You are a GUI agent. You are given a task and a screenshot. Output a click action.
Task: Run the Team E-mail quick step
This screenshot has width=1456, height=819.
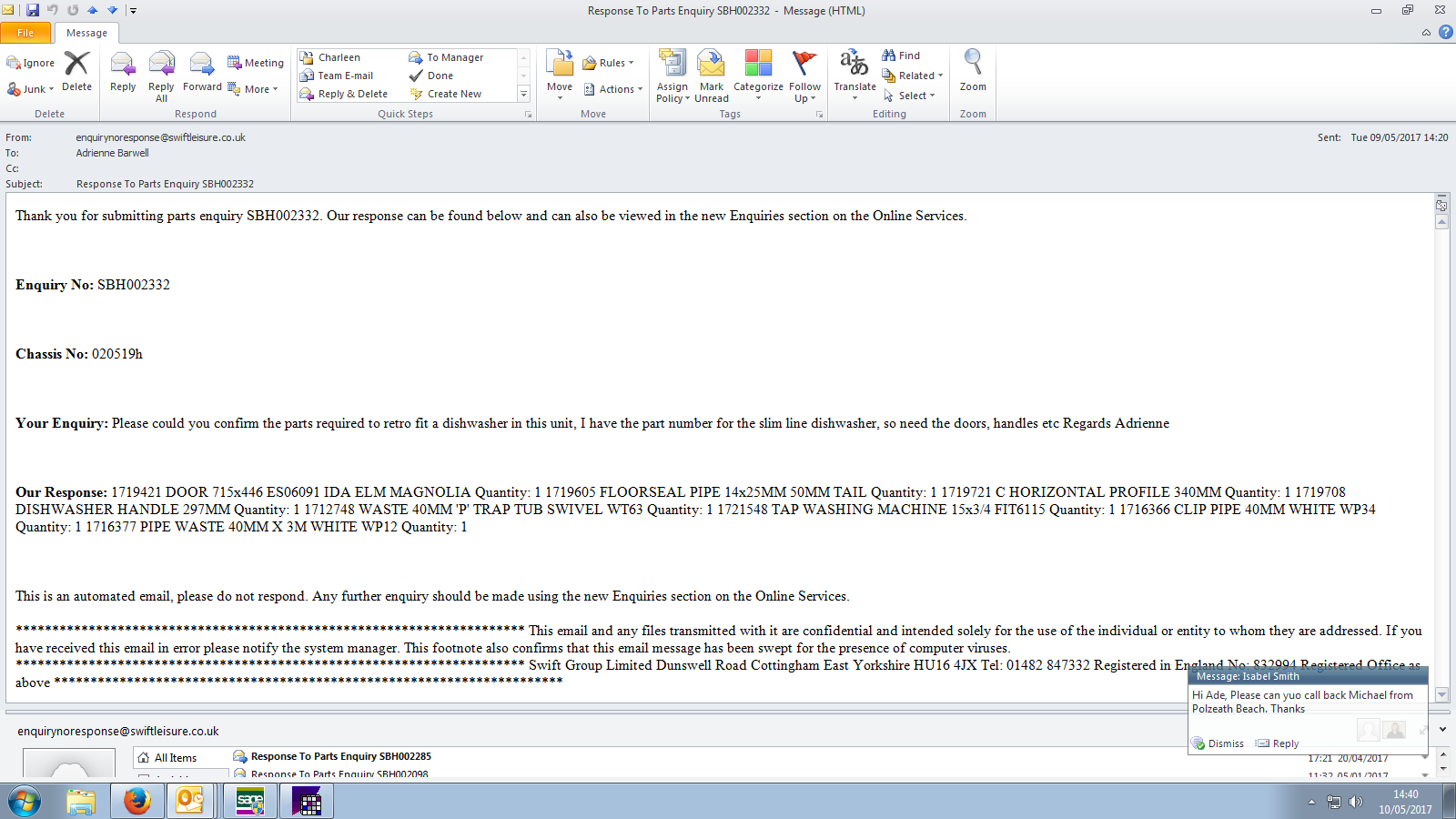(337, 76)
